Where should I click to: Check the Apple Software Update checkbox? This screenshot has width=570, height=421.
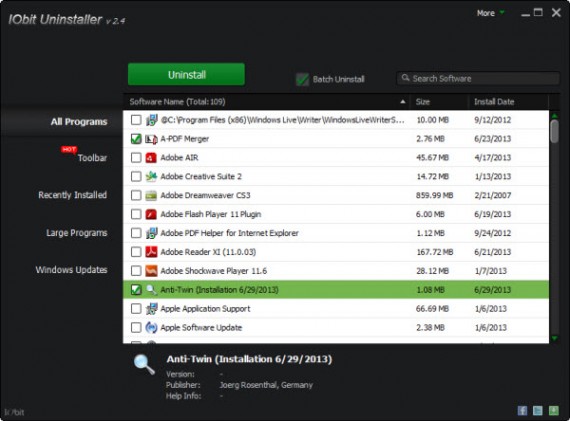[x=136, y=328]
